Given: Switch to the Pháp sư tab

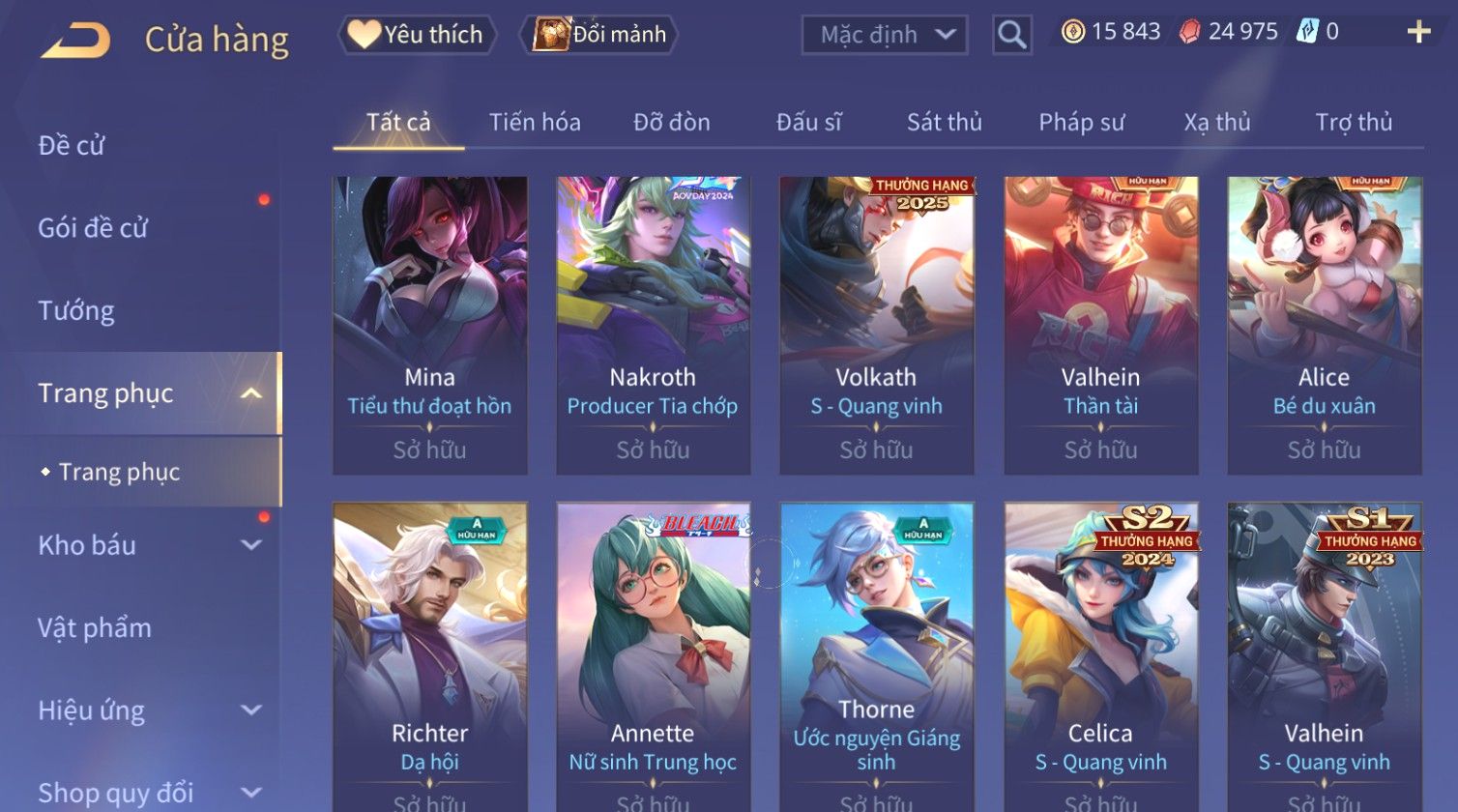Looking at the screenshot, I should [x=1081, y=123].
